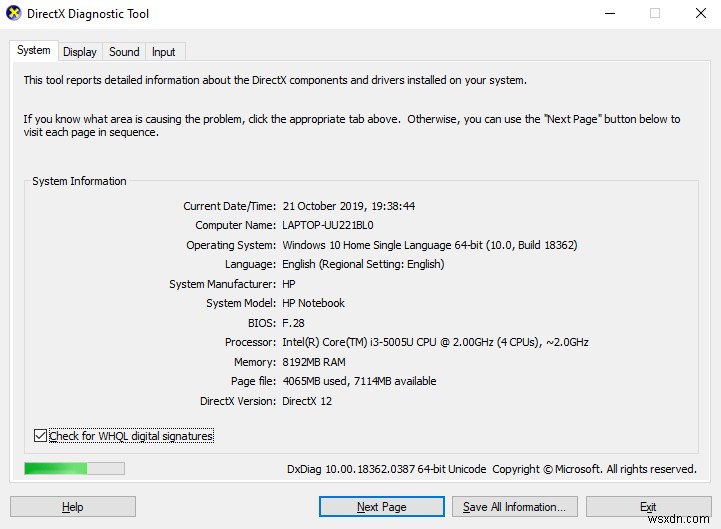Go to the Next Page button
Image resolution: width=721 pixels, height=529 pixels.
382,506
